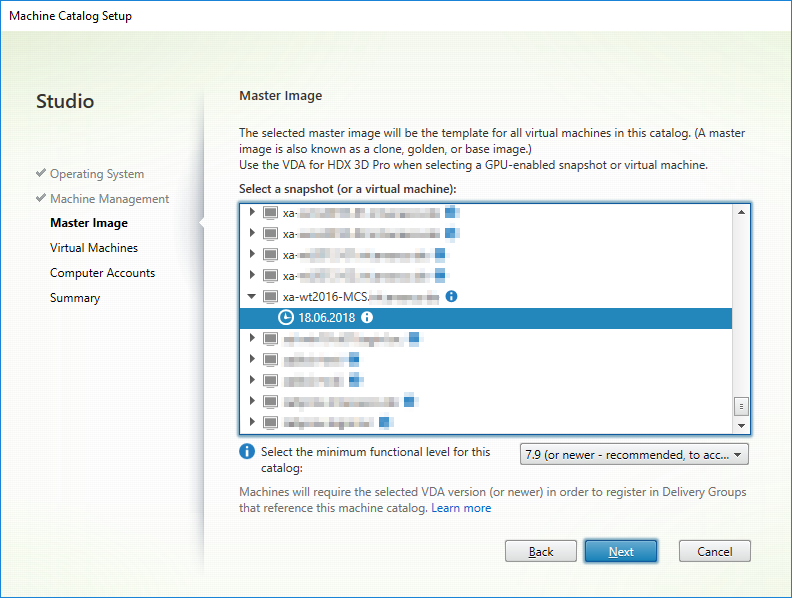The width and height of the screenshot is (792, 598).
Task: Click the blue info icon beside functional level
Action: click(247, 451)
